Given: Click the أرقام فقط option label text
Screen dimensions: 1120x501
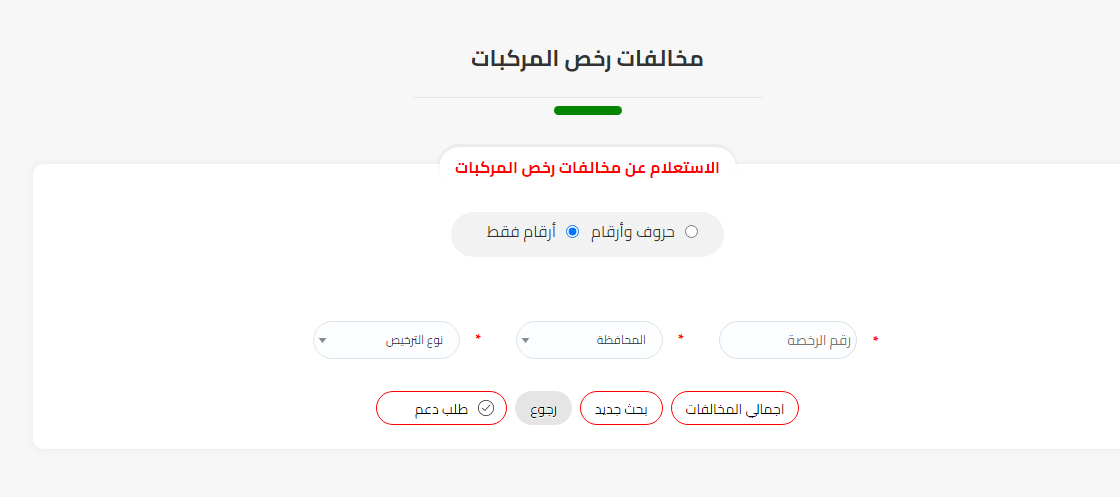Looking at the screenshot, I should pyautogui.click(x=521, y=232).
